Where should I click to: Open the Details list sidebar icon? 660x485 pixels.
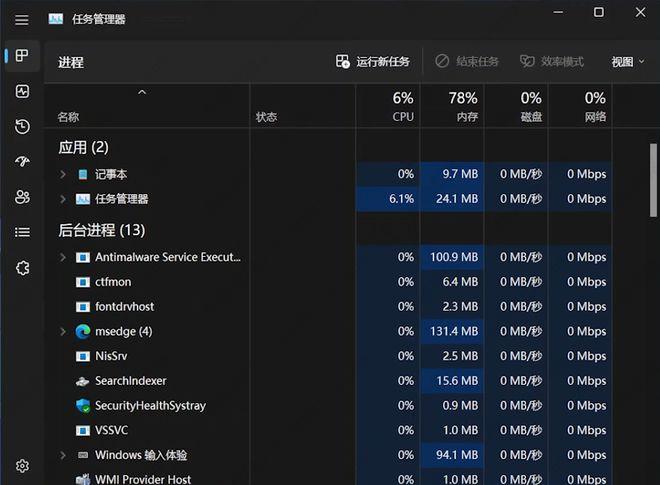[22, 232]
